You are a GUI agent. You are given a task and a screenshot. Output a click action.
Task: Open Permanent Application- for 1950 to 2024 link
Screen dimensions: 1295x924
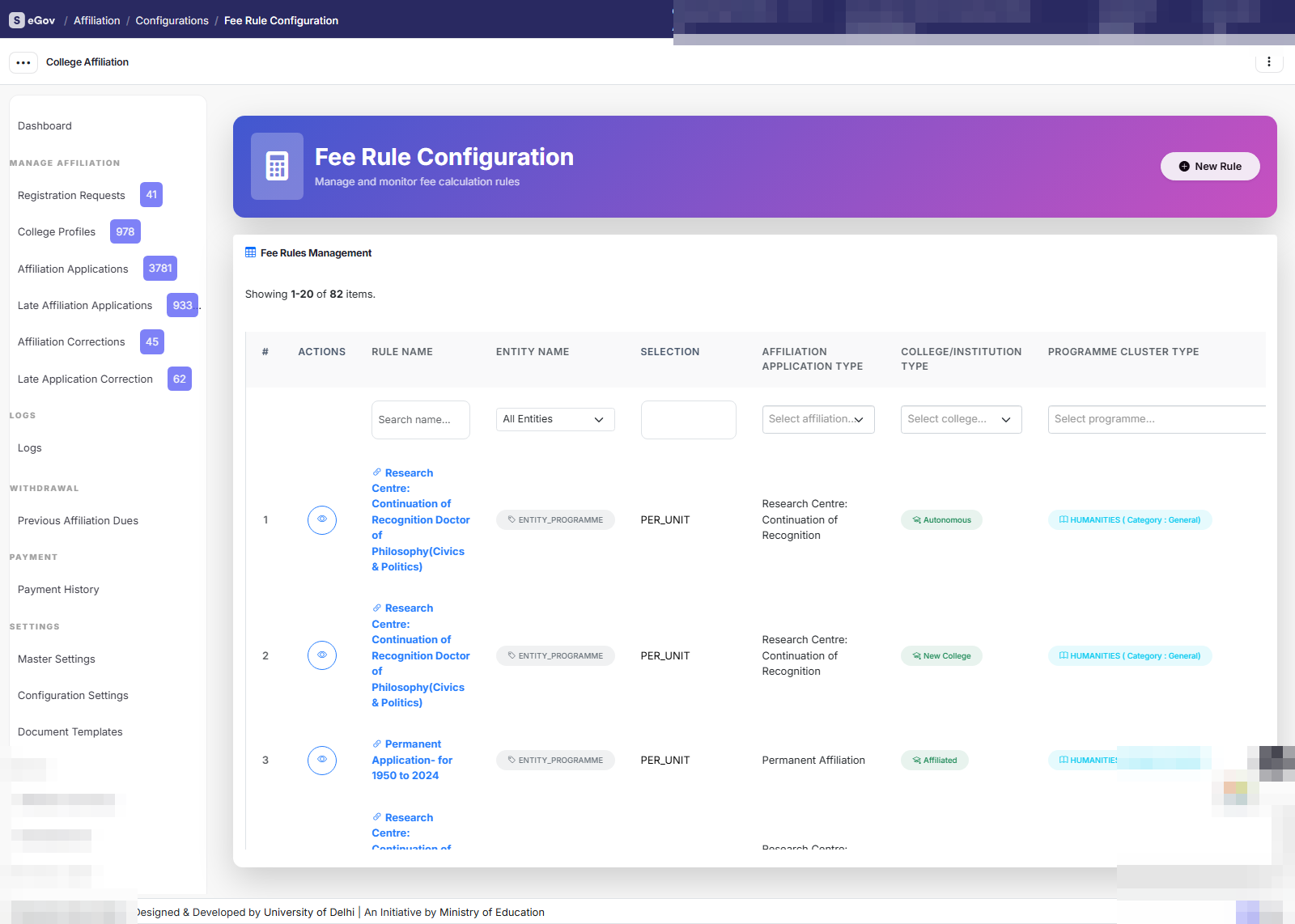click(412, 760)
